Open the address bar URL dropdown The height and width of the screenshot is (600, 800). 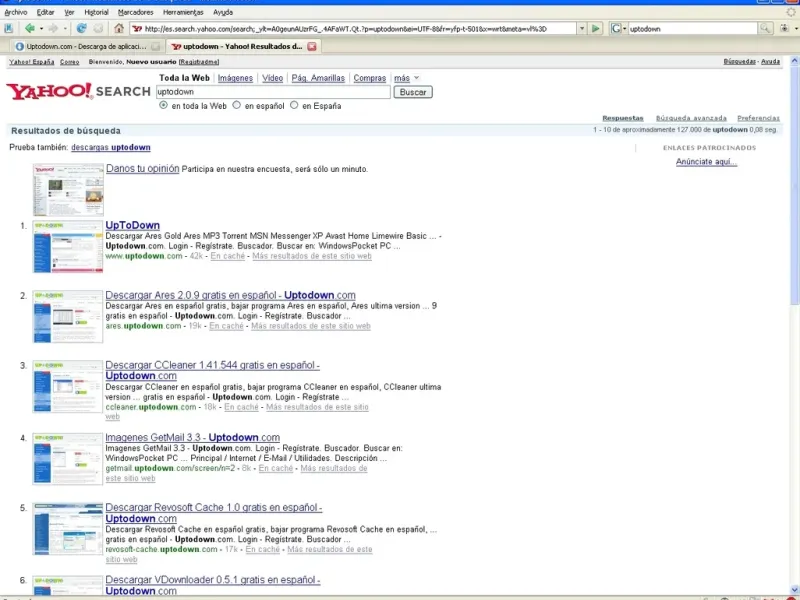click(x=582, y=29)
